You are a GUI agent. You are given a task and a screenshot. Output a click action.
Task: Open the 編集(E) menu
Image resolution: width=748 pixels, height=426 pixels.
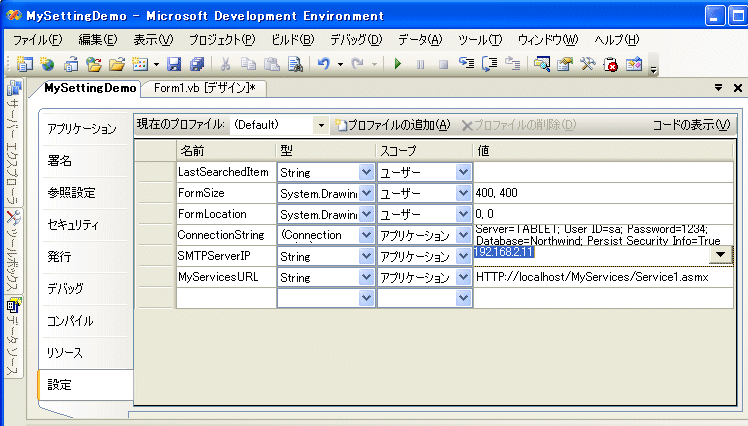pyautogui.click(x=97, y=40)
